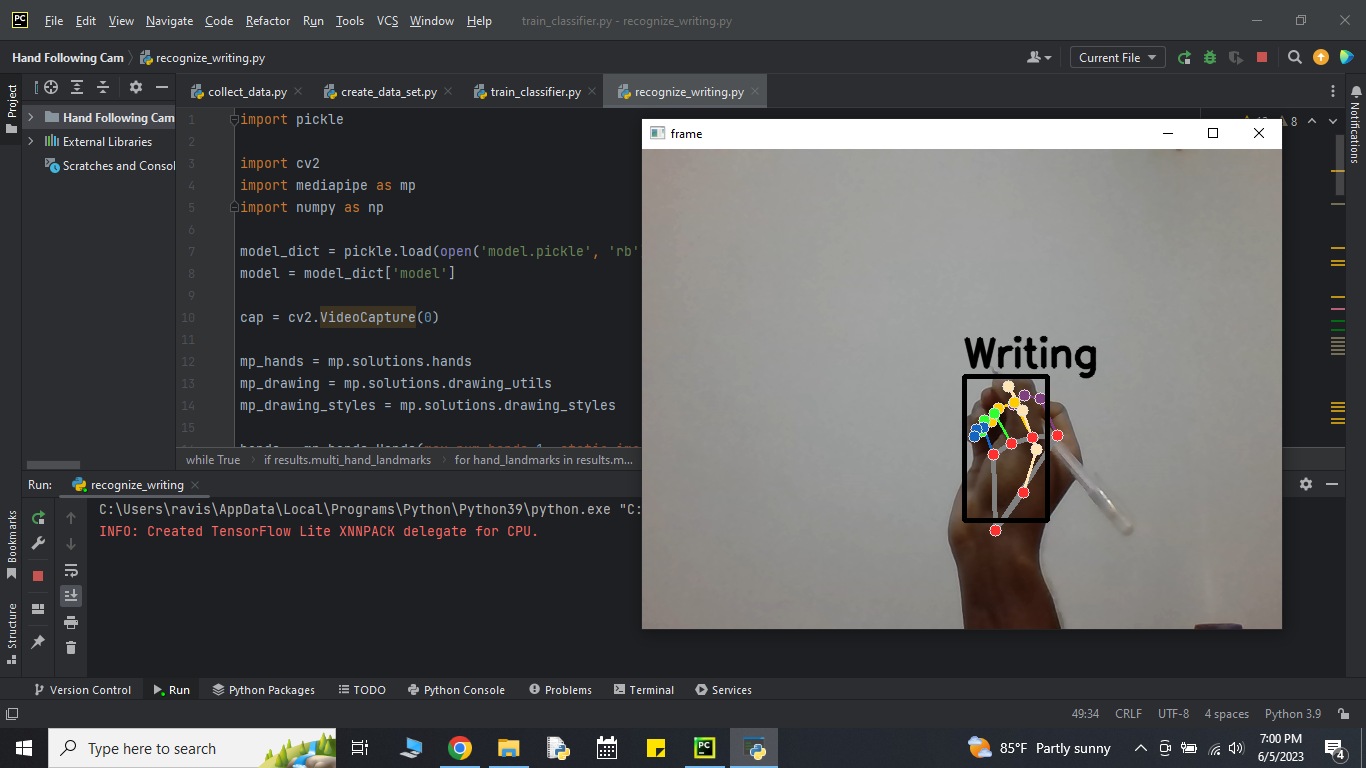This screenshot has height=768, width=1366.
Task: Clear console output with the trash icon
Action: click(71, 648)
